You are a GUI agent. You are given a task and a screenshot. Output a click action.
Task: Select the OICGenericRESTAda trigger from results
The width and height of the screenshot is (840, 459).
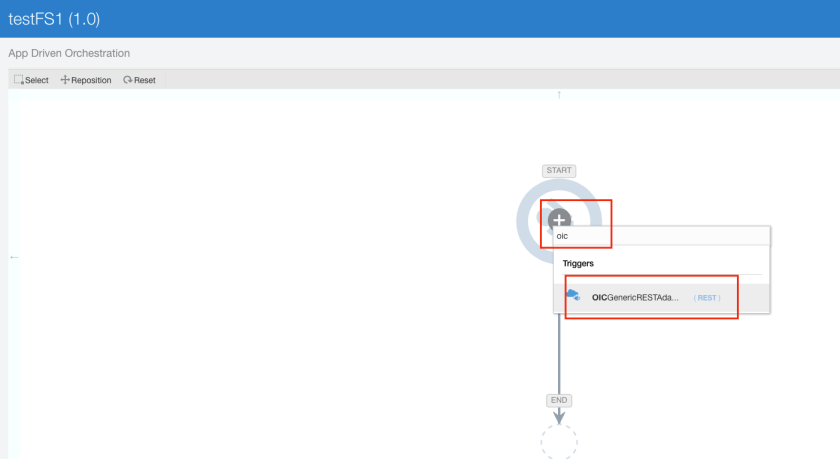[635, 297]
